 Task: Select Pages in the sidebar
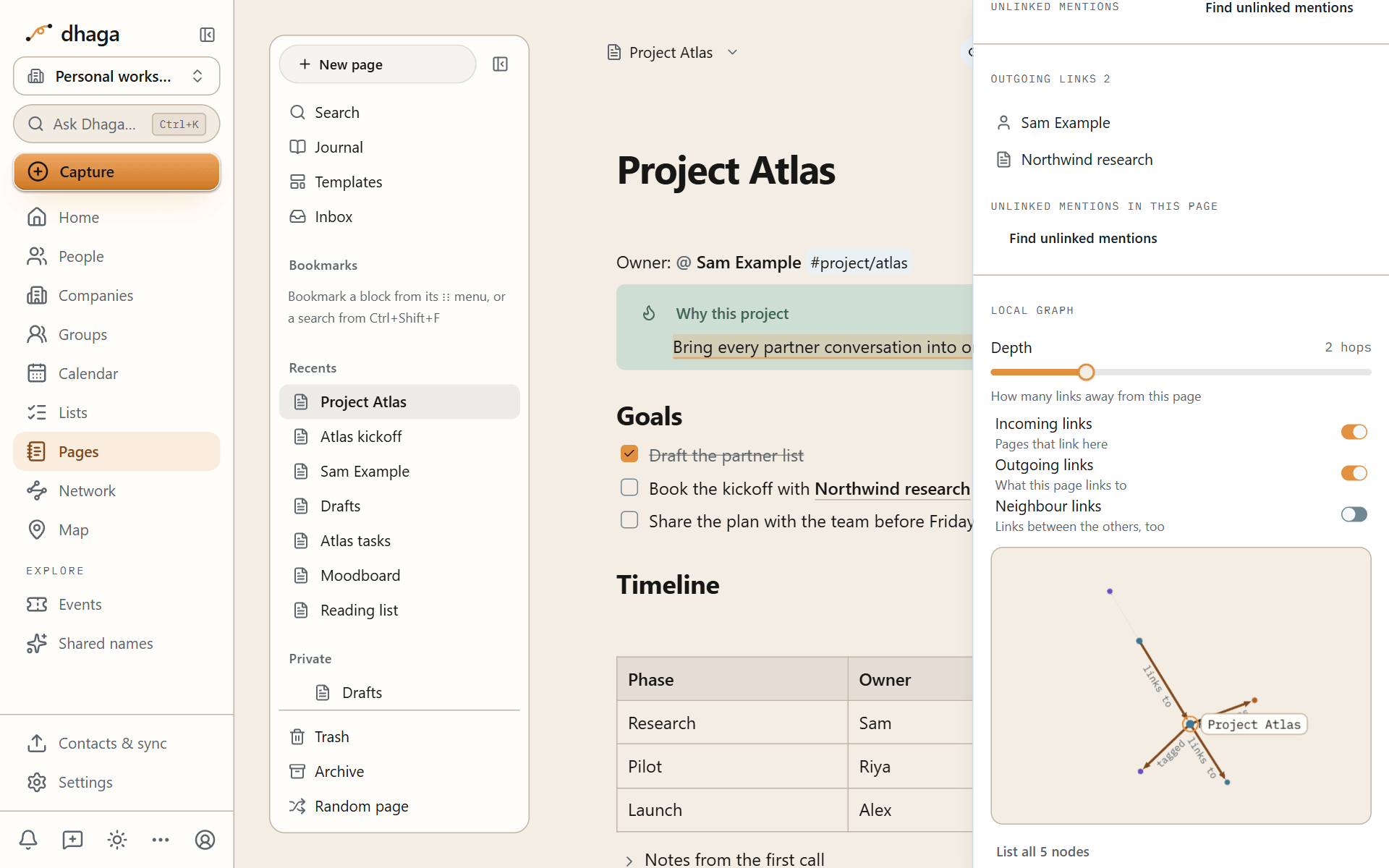pyautogui.click(x=116, y=451)
